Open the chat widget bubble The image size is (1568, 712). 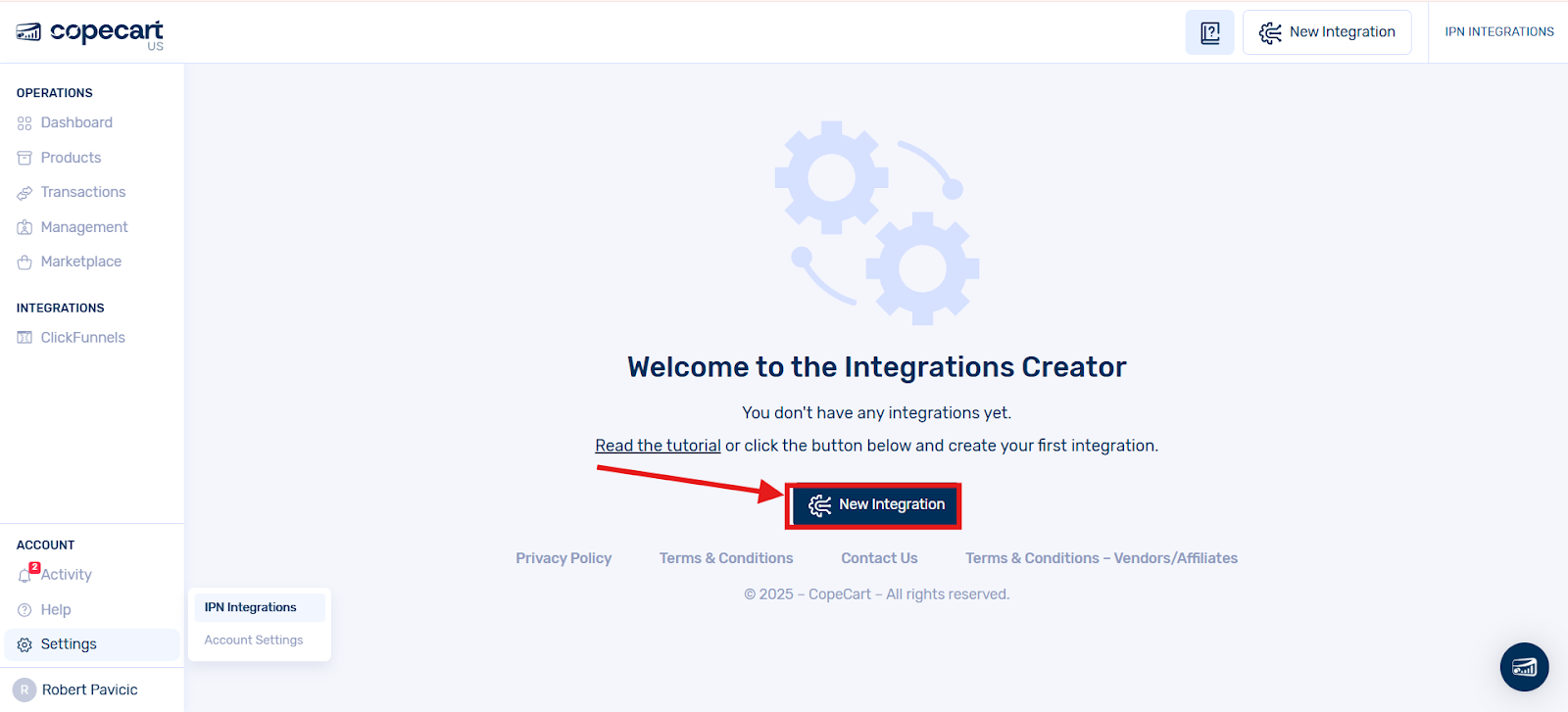click(1524, 667)
